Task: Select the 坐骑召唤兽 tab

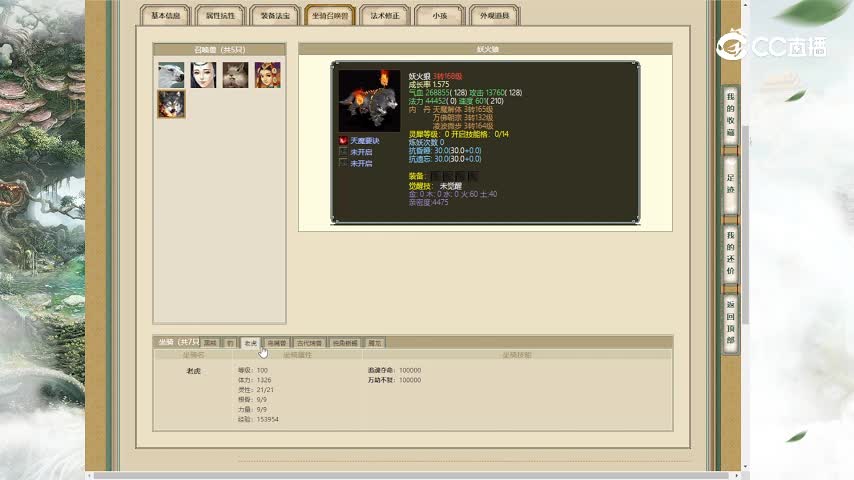Action: click(x=330, y=15)
